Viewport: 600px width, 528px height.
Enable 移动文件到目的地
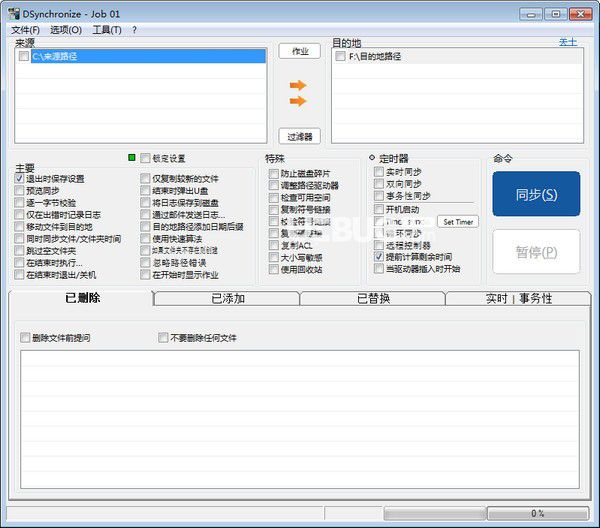(x=19, y=227)
